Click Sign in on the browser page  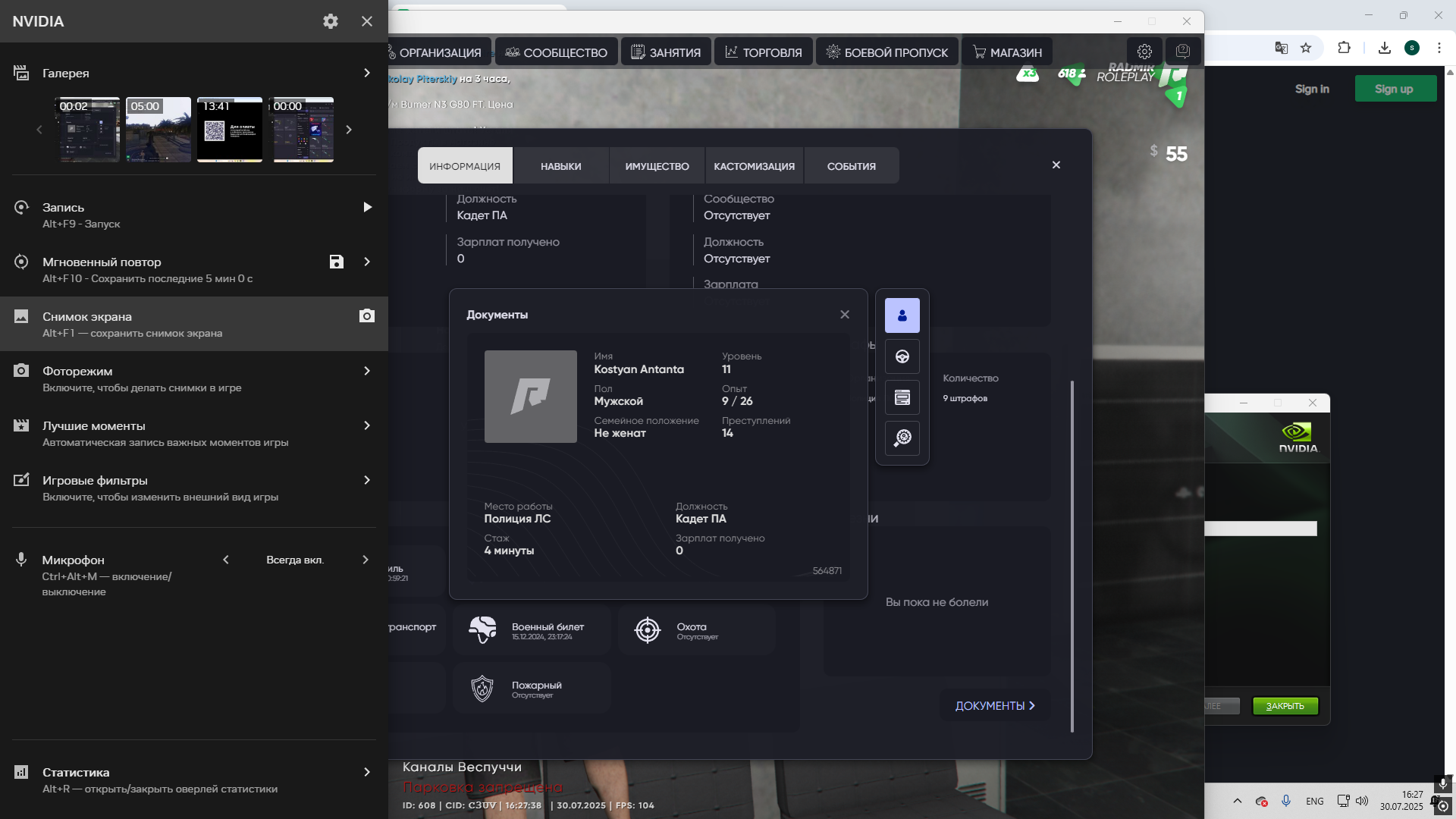click(x=1312, y=89)
